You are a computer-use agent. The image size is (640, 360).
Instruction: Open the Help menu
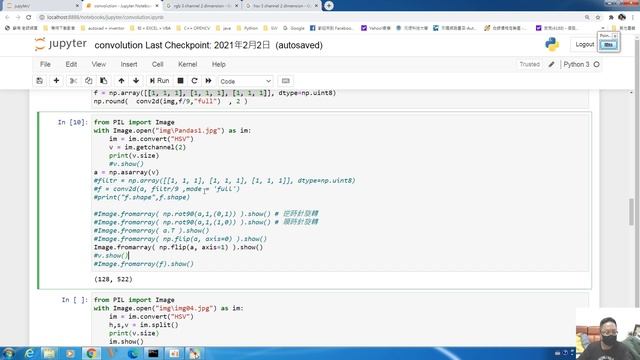[218, 64]
